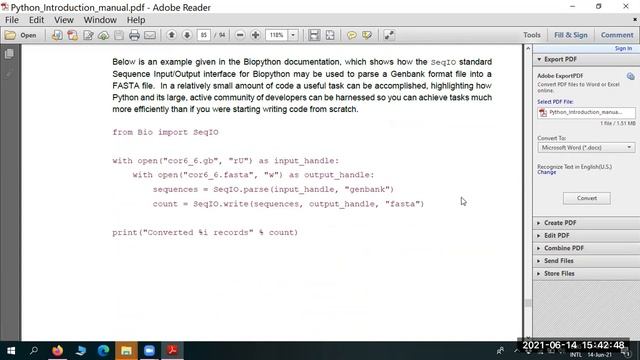Go to previous page with up arrow
The image size is (640, 360).
[171, 35]
